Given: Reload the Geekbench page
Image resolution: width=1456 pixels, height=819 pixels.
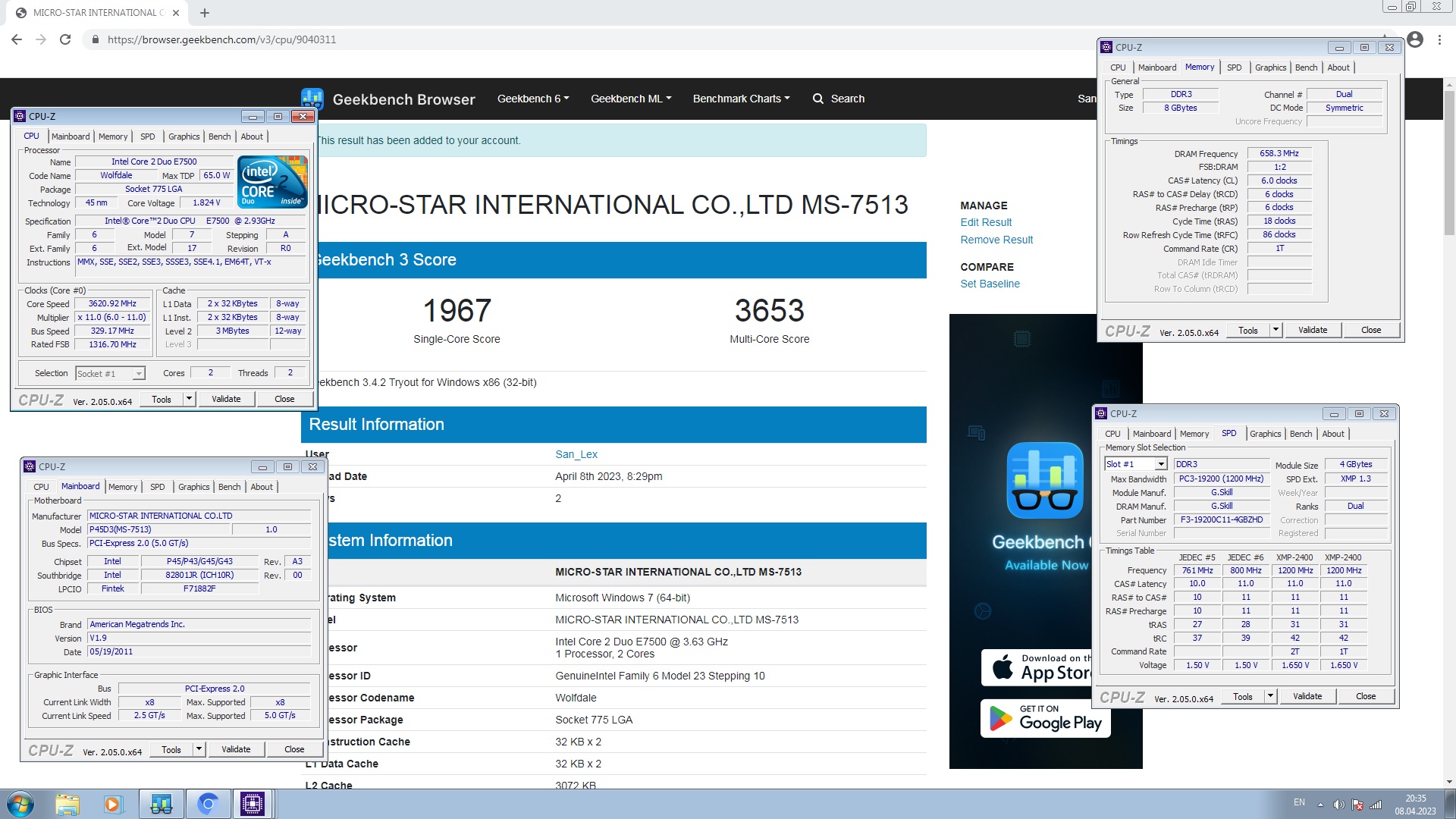Looking at the screenshot, I should pyautogui.click(x=65, y=39).
